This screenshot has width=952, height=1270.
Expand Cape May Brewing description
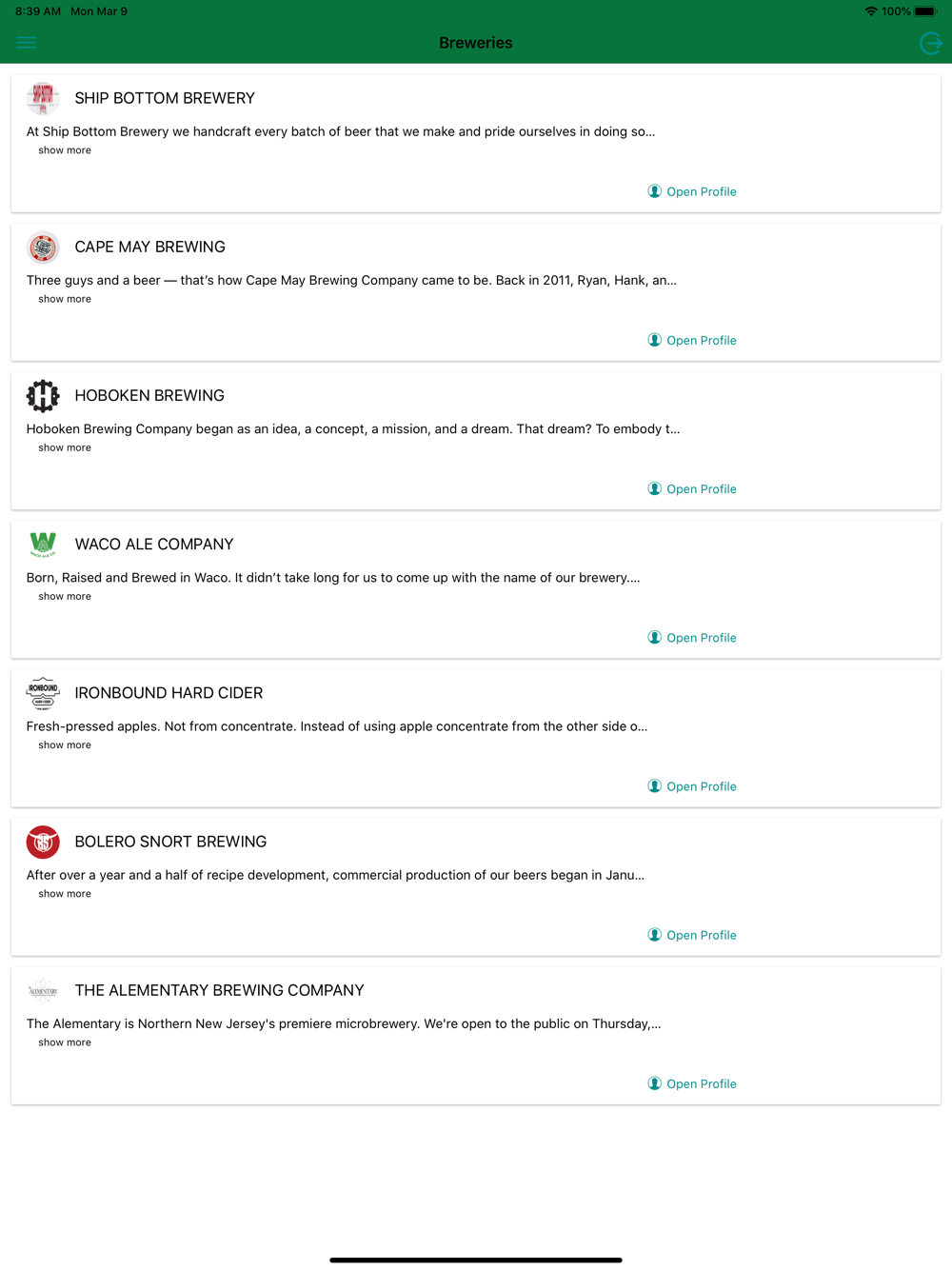coord(65,299)
